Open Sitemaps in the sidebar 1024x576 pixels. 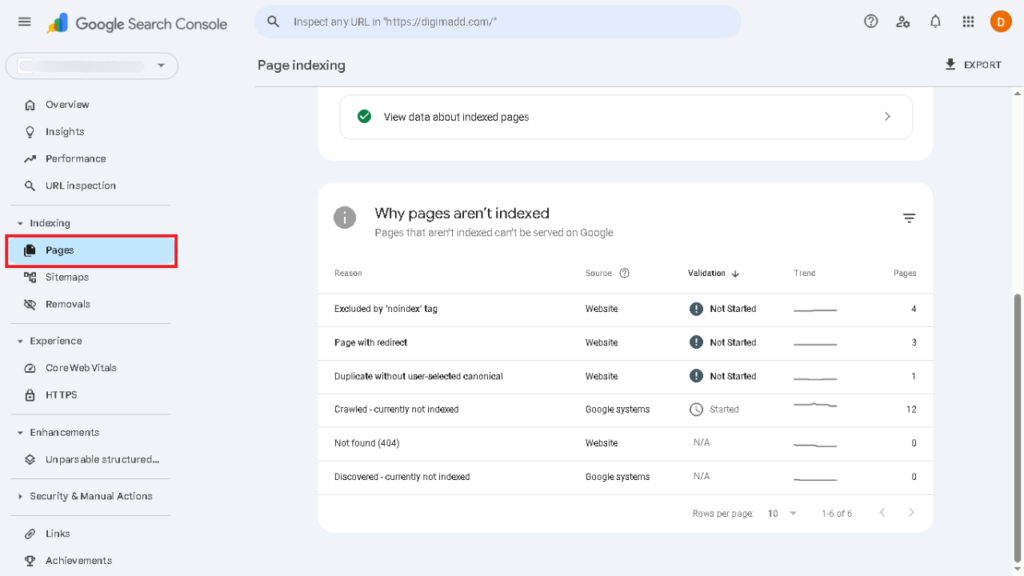(x=67, y=277)
